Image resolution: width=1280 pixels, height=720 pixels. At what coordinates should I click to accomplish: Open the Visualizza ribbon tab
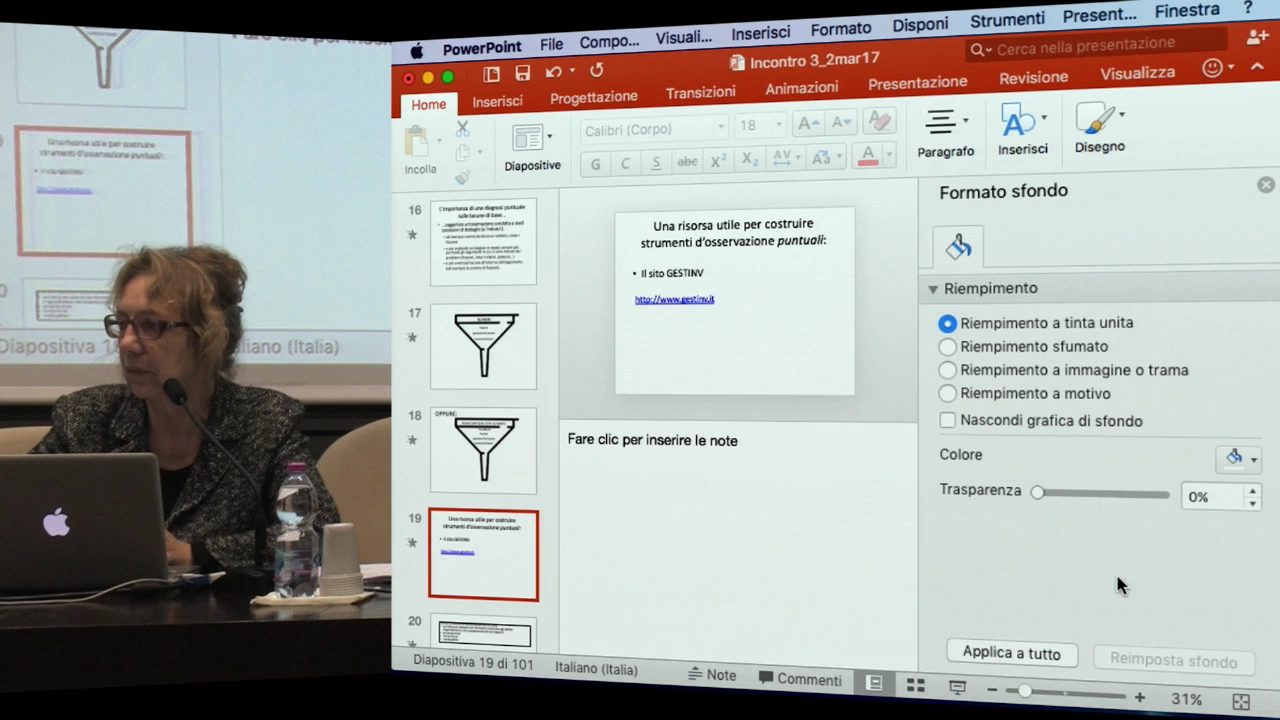pyautogui.click(x=1137, y=73)
